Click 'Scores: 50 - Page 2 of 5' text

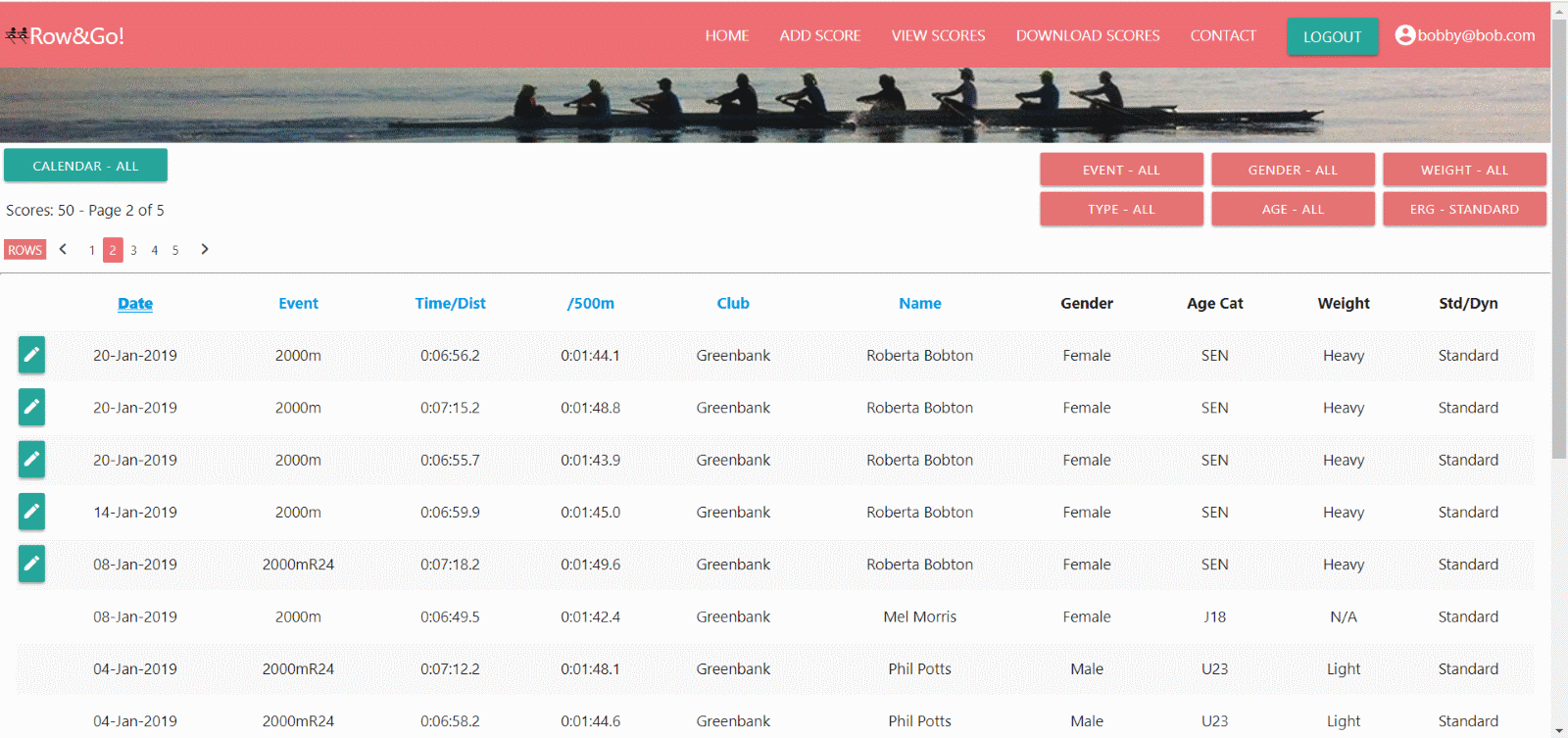click(85, 210)
